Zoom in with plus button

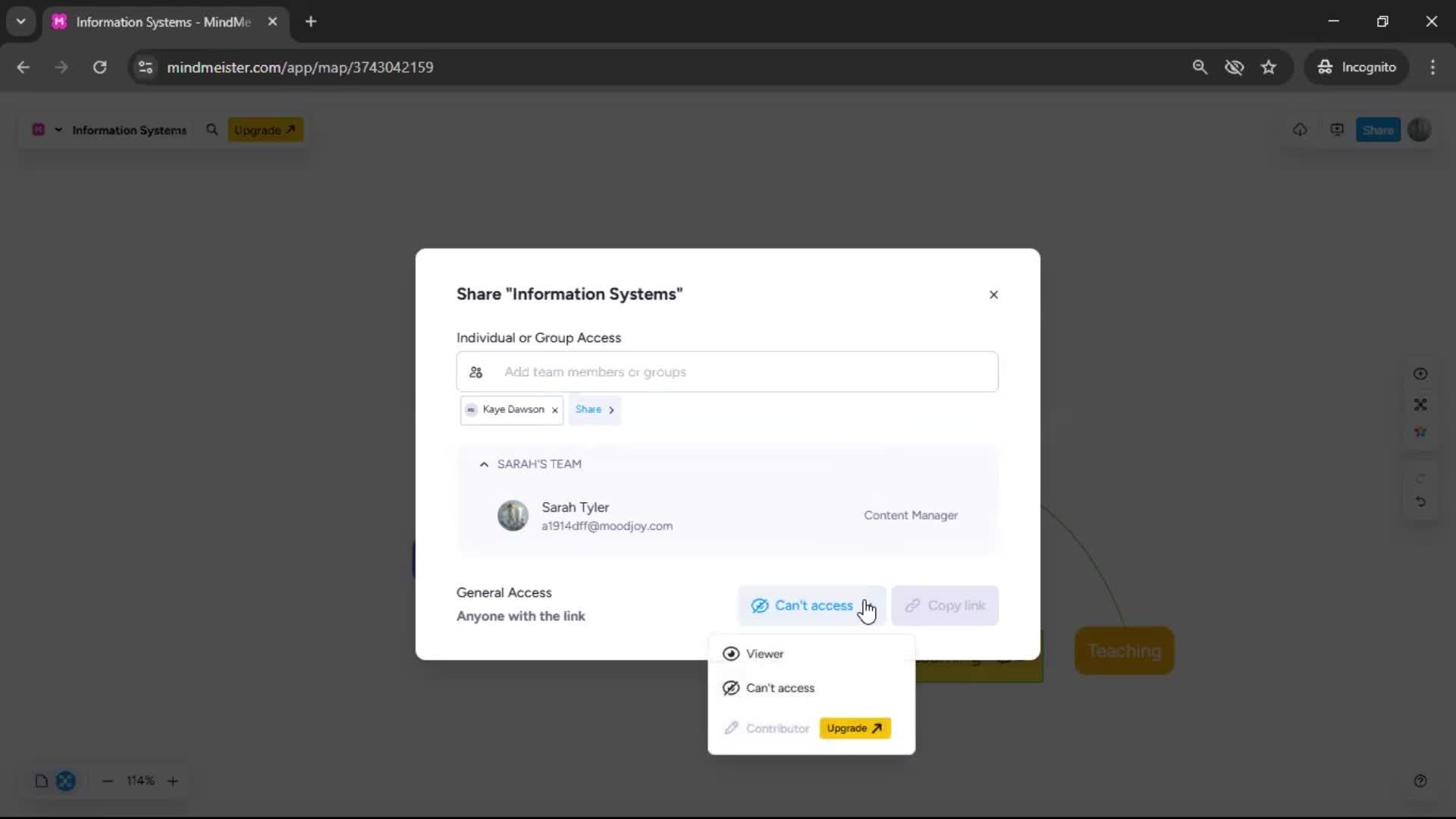point(173,781)
